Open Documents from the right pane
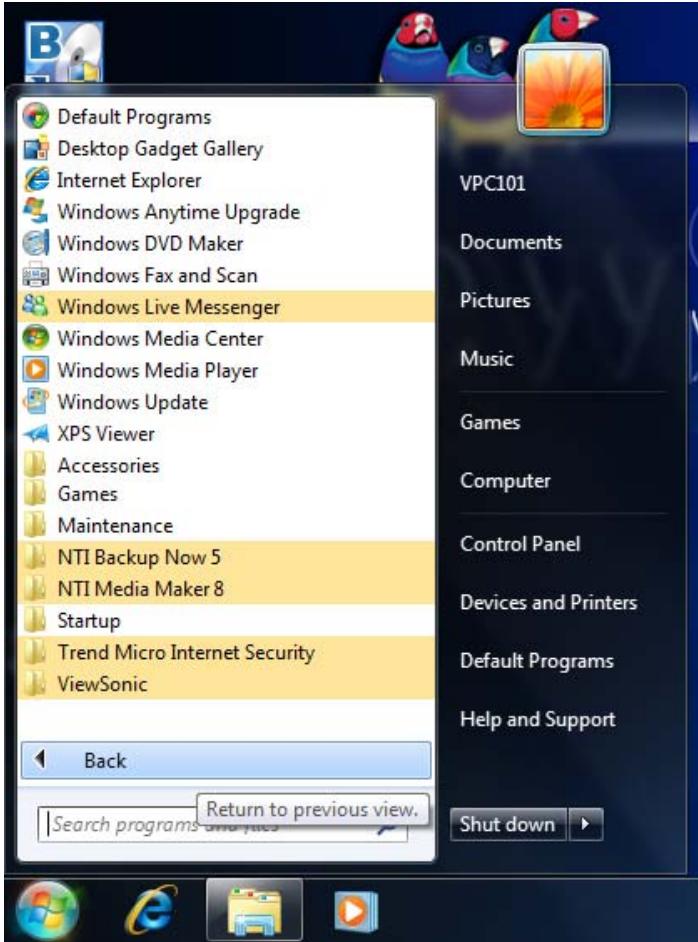This screenshot has height=942, width=698. coord(511,242)
